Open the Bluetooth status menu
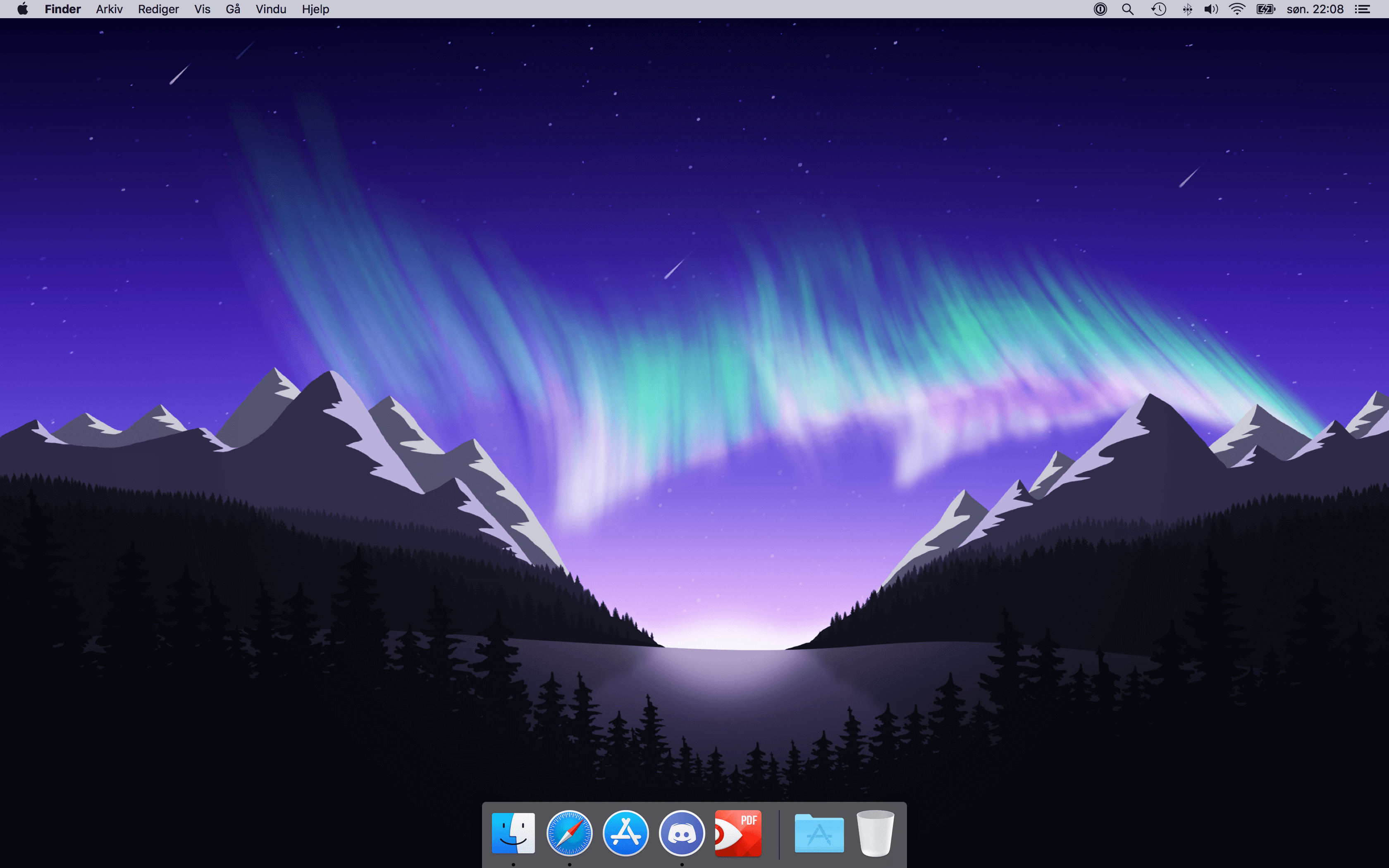 pyautogui.click(x=1187, y=9)
